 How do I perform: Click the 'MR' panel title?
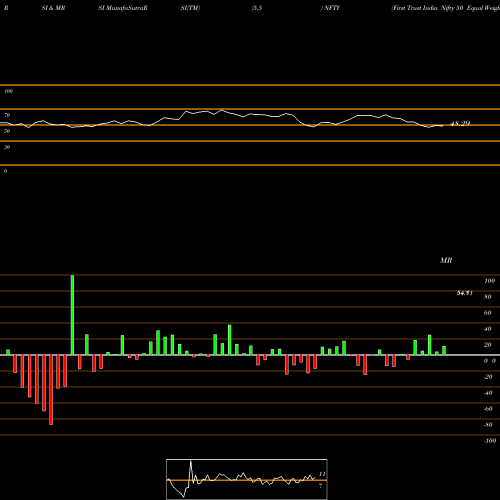tap(446, 260)
